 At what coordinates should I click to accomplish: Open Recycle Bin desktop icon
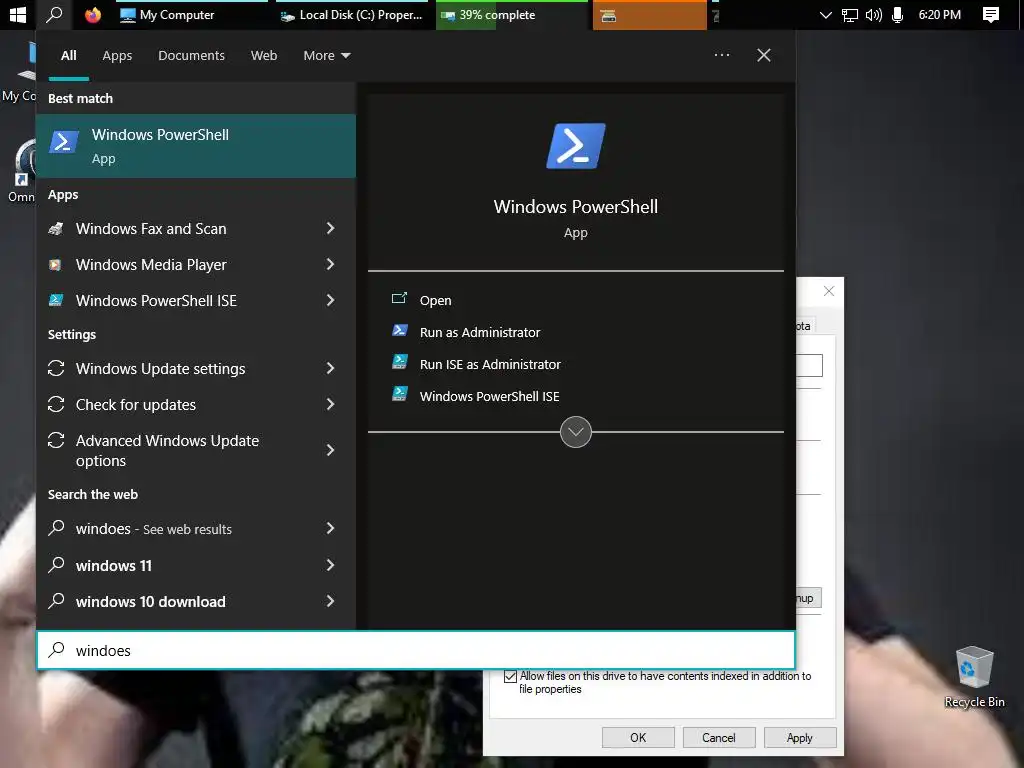[x=974, y=677]
